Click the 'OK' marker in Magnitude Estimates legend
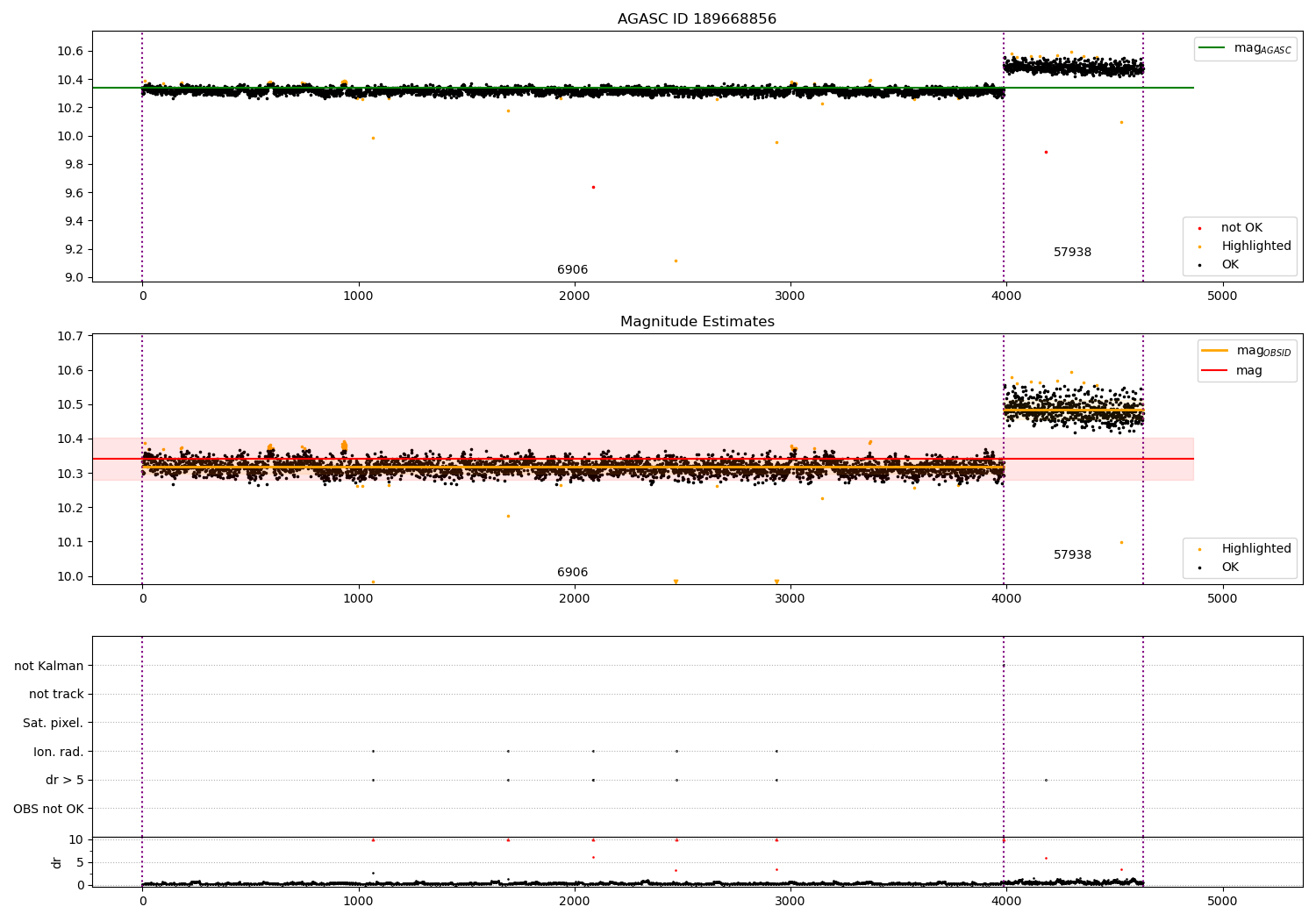Viewport: 1316px width, 921px height. (1199, 568)
